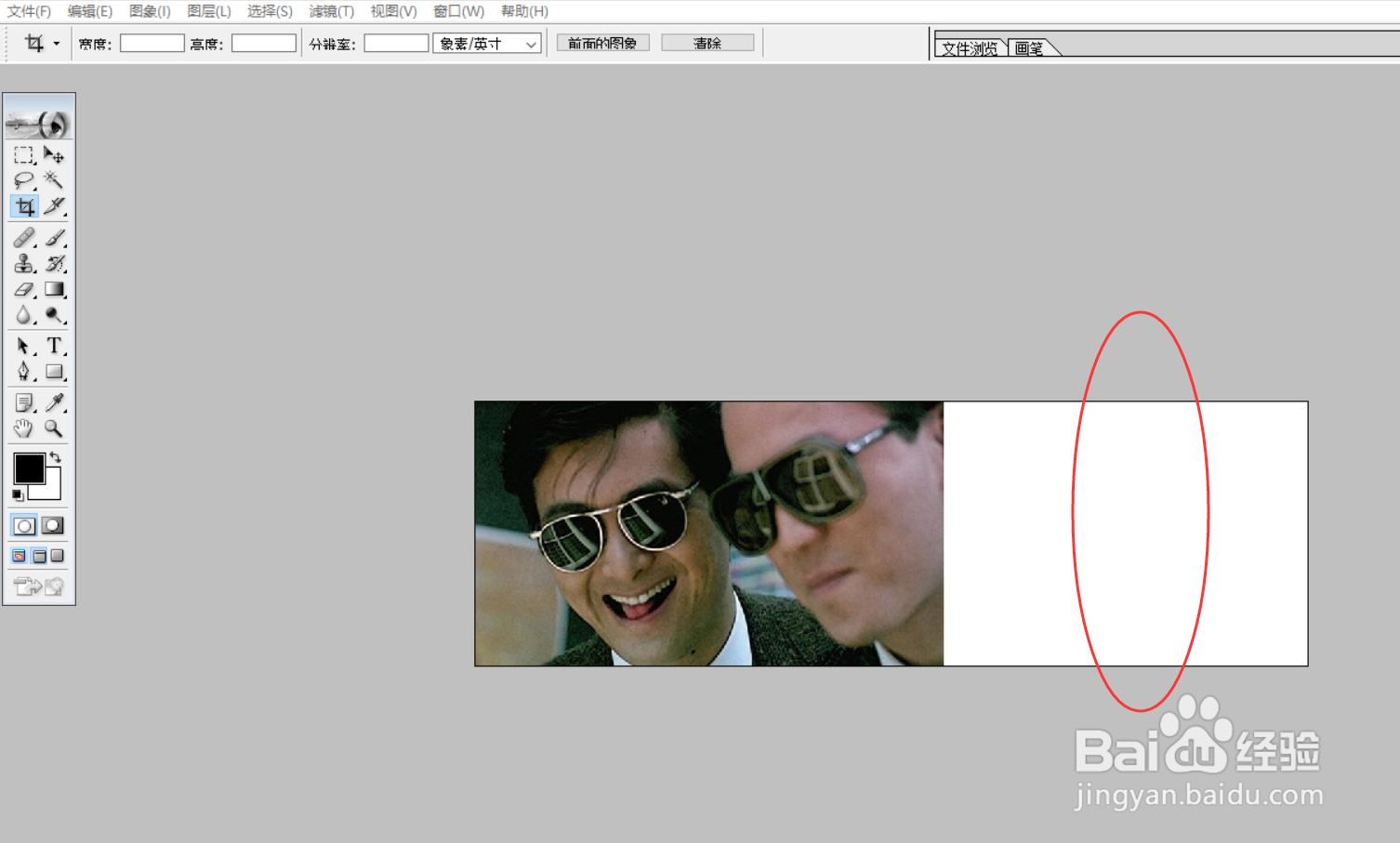Select the Zoom magnifier tool

click(x=54, y=428)
